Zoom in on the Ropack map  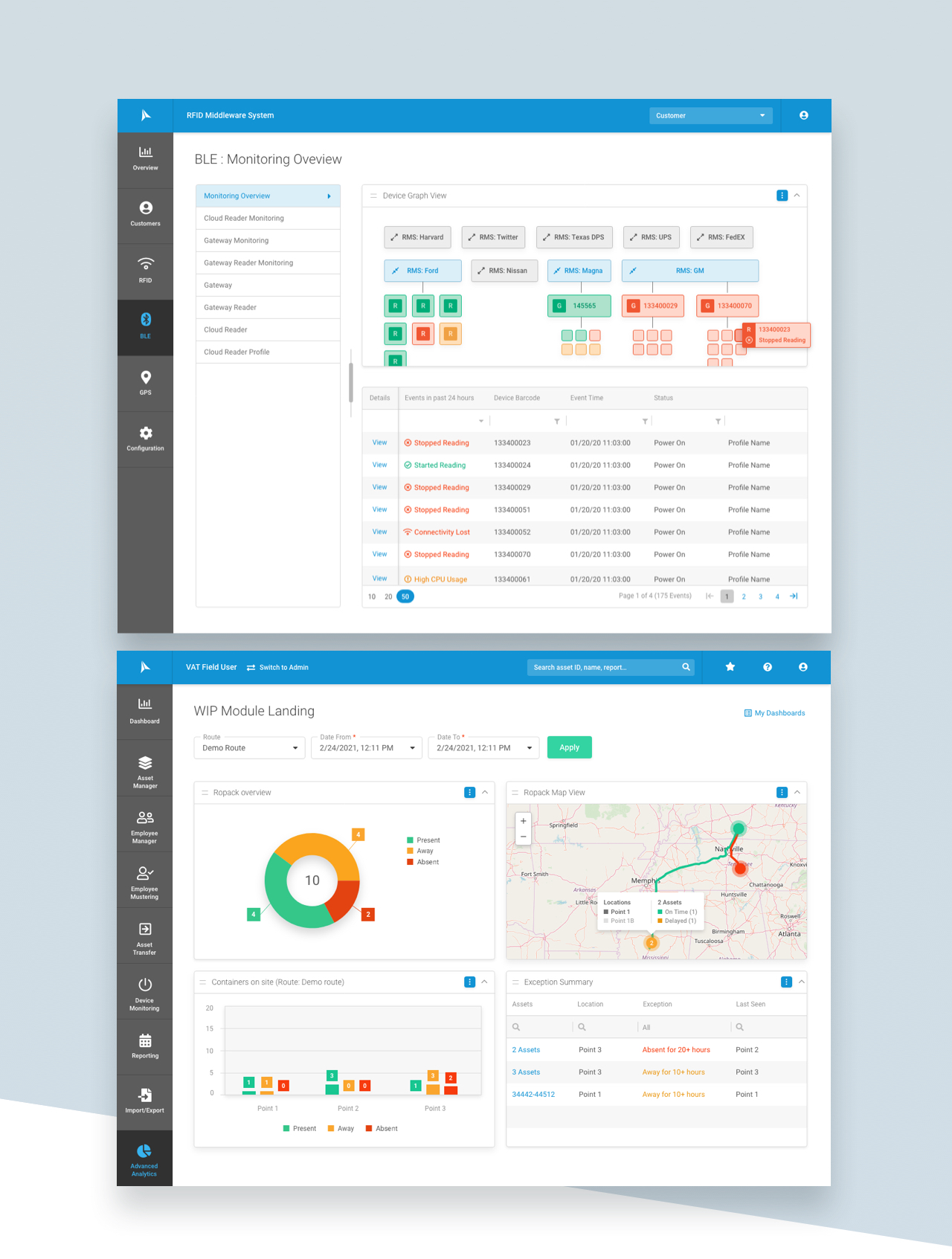pyautogui.click(x=524, y=821)
